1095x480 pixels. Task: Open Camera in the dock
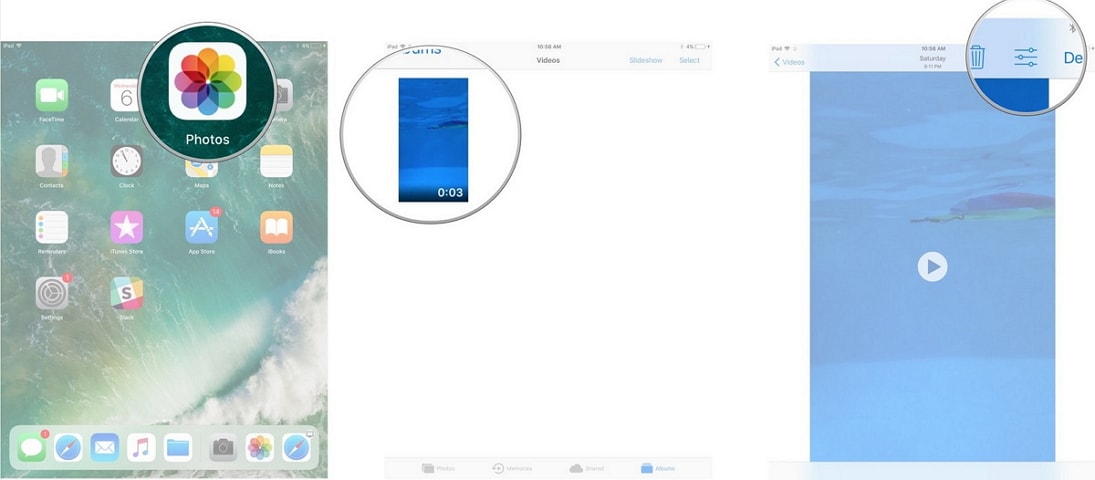click(223, 447)
